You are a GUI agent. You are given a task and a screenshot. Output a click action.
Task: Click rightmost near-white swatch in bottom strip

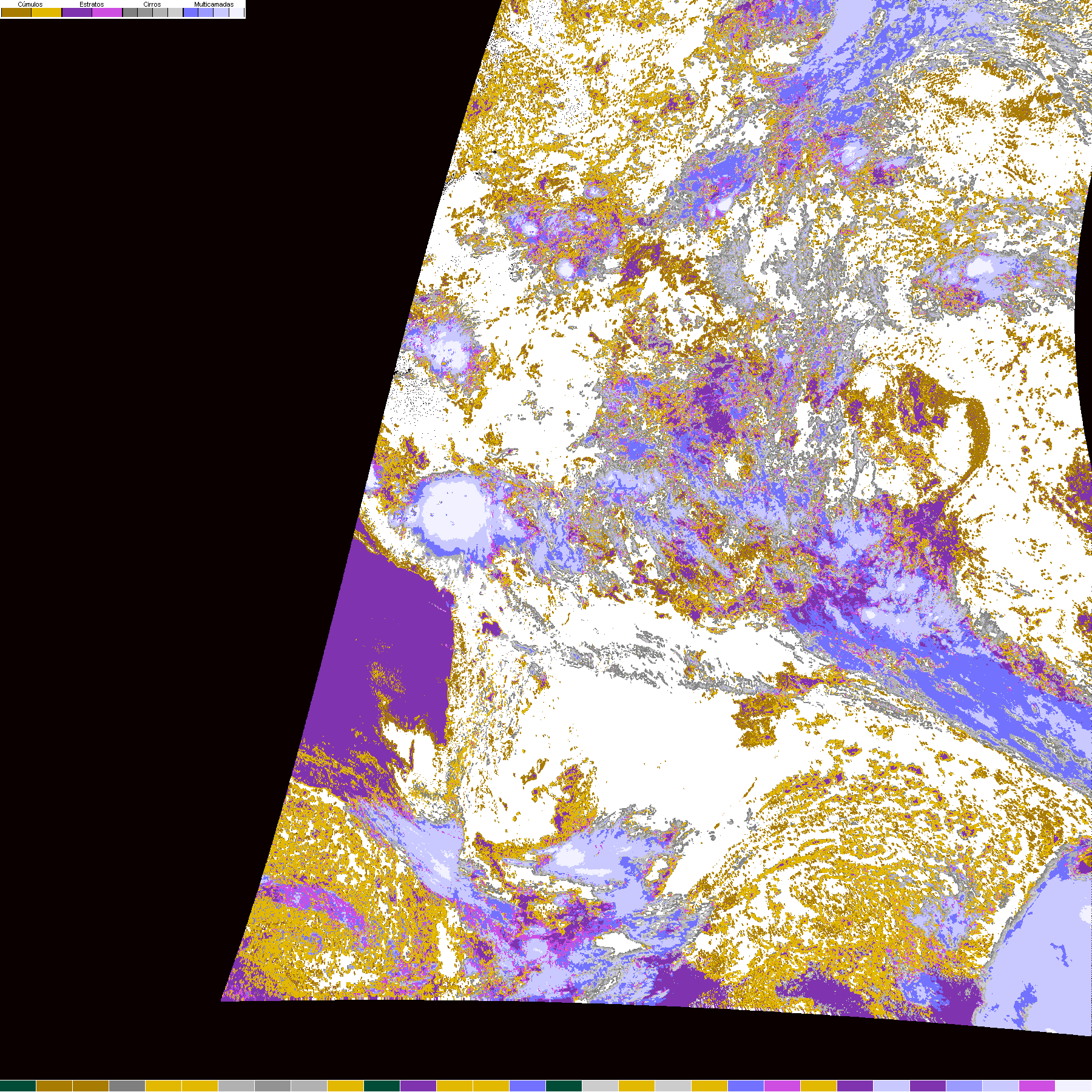coord(1074,1086)
